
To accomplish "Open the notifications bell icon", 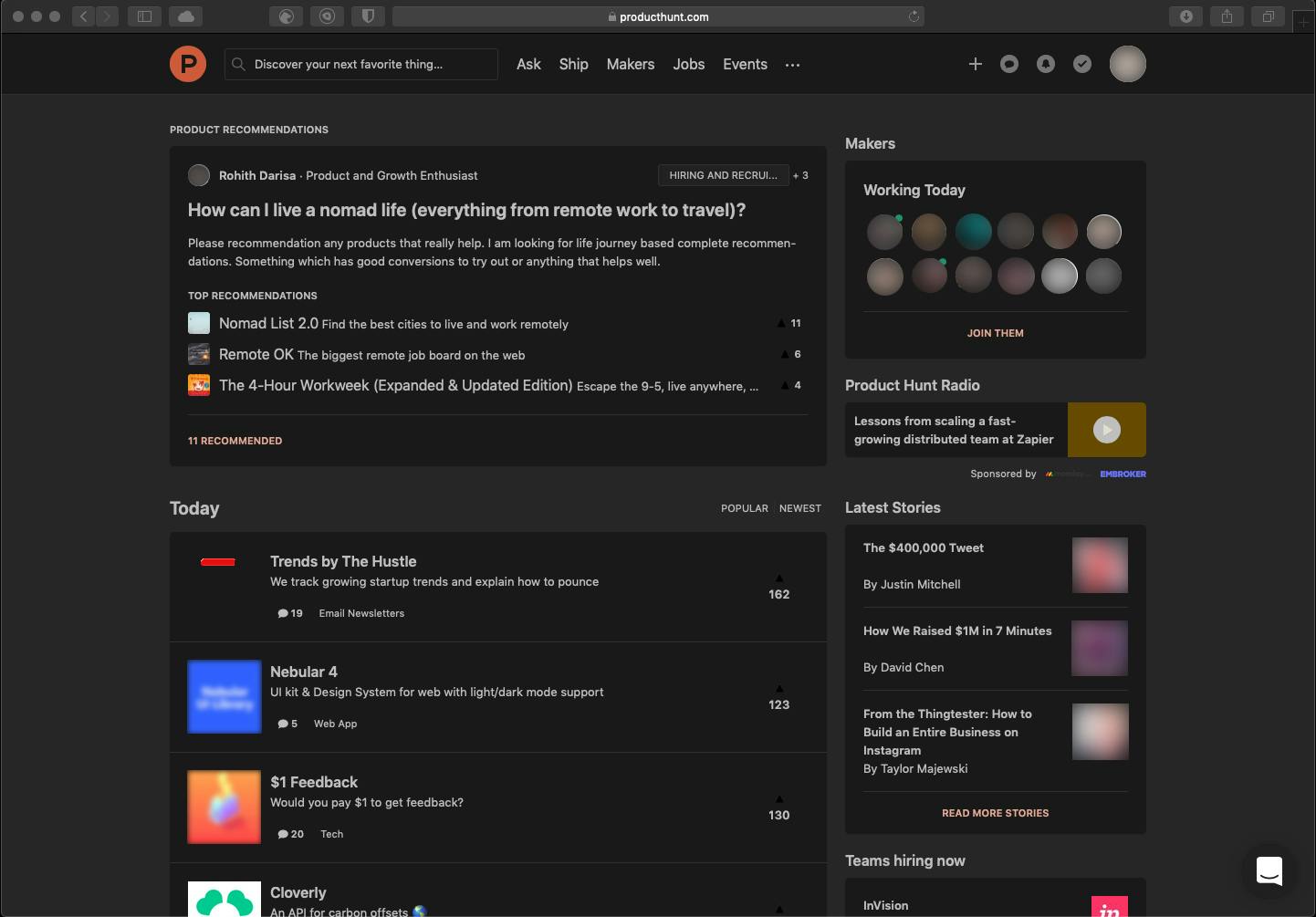I will [1046, 64].
